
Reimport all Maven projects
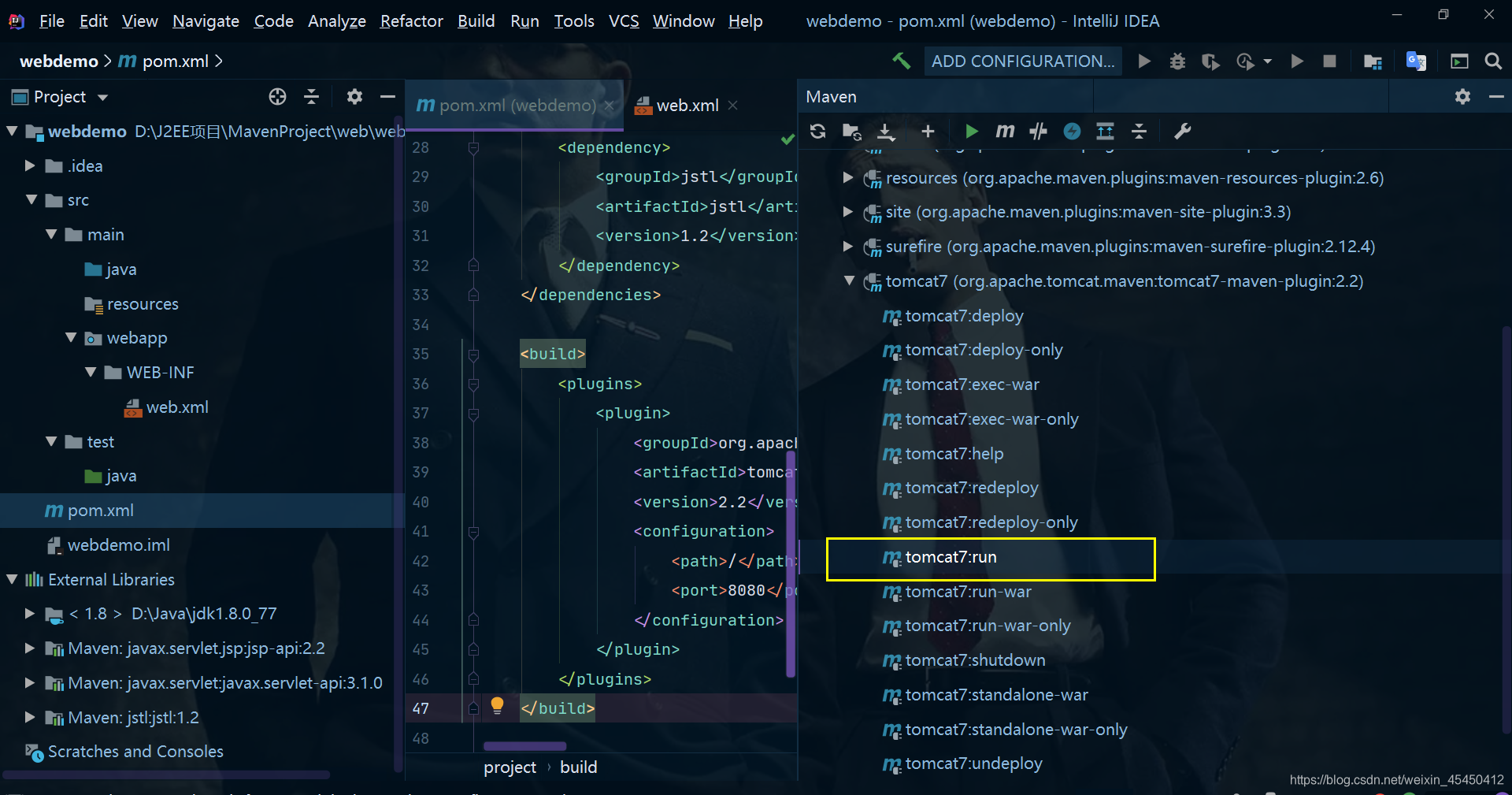(x=817, y=131)
